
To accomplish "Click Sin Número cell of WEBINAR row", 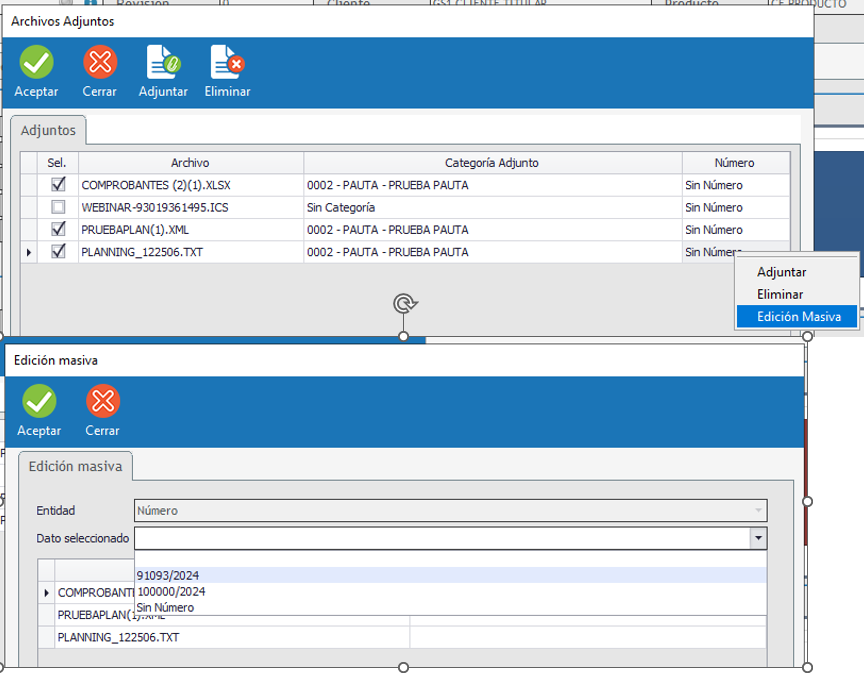I will pyautogui.click(x=736, y=207).
